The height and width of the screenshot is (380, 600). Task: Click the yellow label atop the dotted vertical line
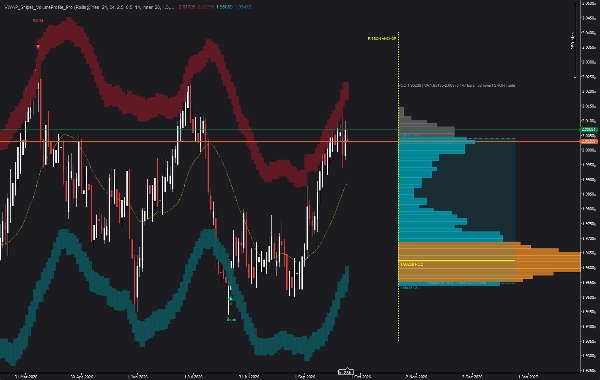pyautogui.click(x=382, y=39)
